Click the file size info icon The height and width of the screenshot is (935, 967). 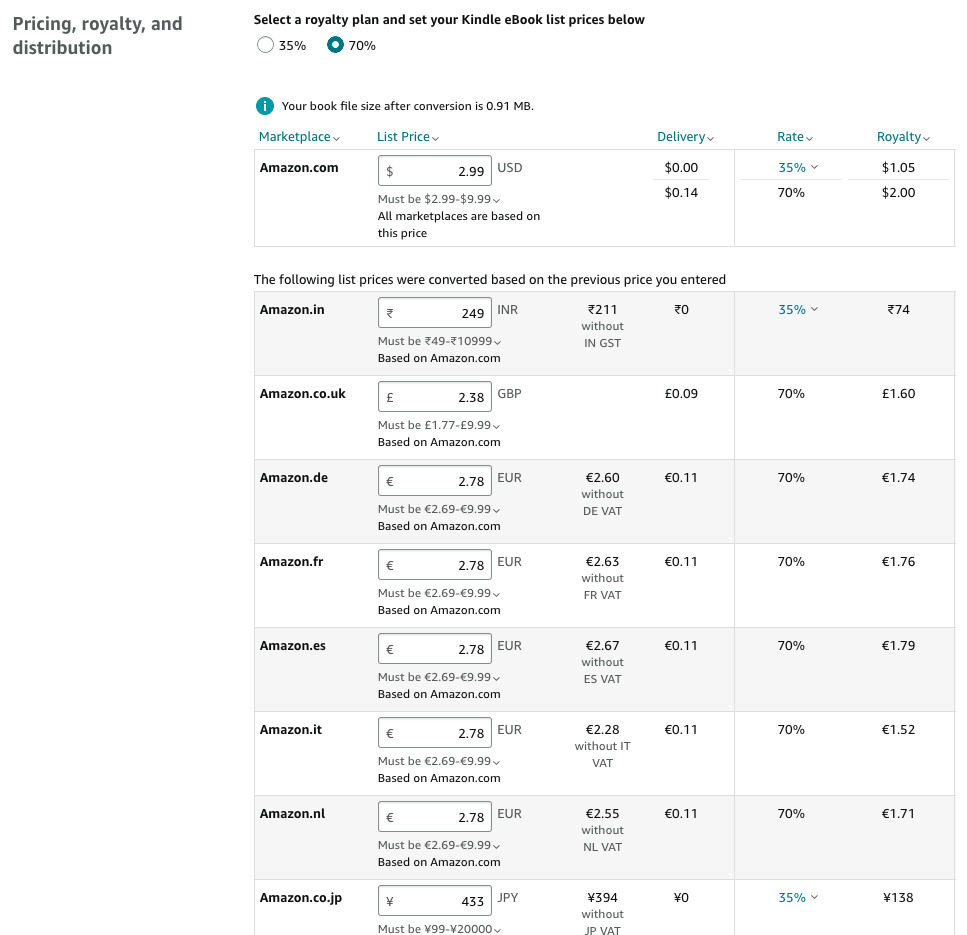tap(265, 106)
